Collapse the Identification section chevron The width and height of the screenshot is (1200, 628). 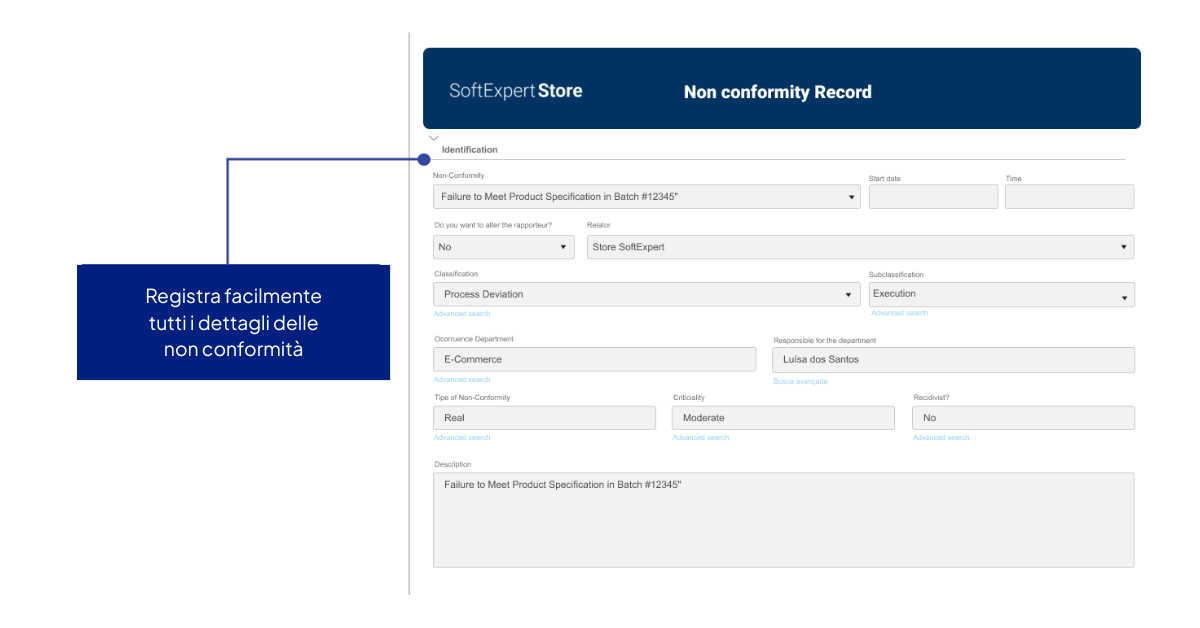434,138
